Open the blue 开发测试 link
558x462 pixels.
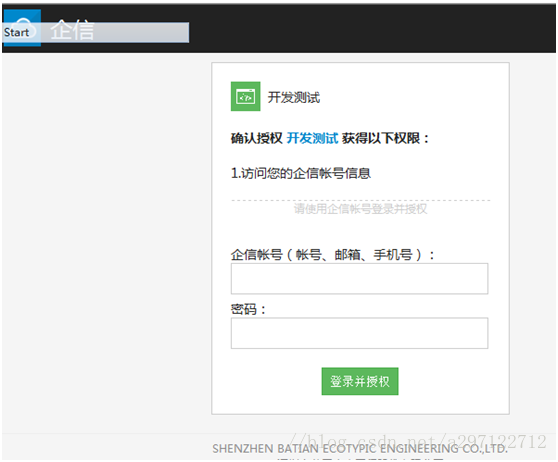coord(312,138)
